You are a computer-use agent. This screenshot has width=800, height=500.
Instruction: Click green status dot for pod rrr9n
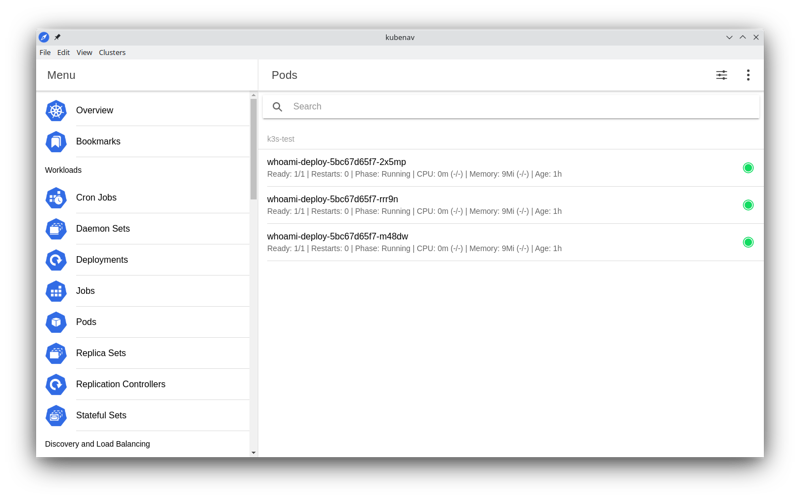(748, 205)
